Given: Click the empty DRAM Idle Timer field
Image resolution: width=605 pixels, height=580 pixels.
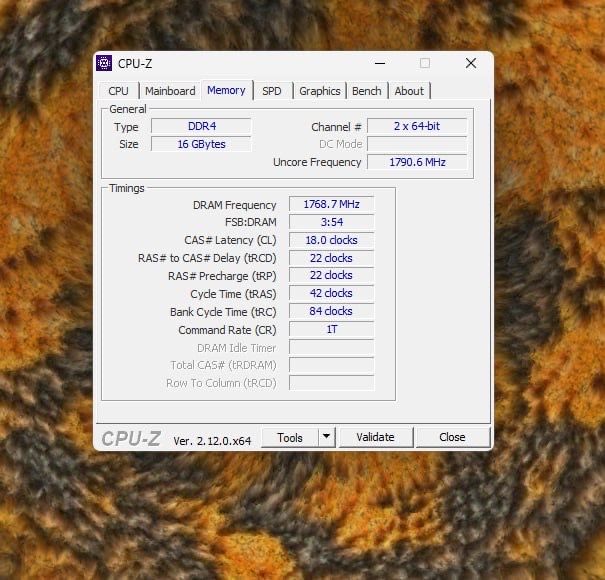Looking at the screenshot, I should [x=331, y=347].
